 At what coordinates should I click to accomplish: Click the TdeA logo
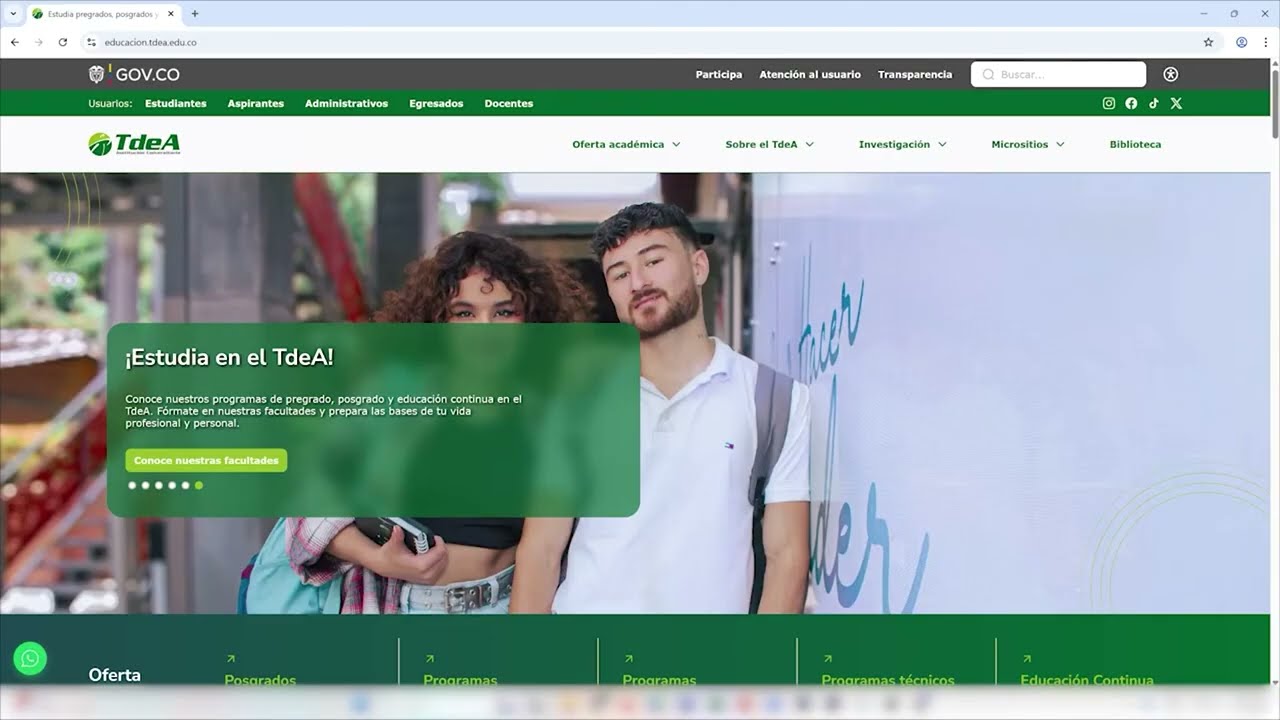[x=134, y=144]
